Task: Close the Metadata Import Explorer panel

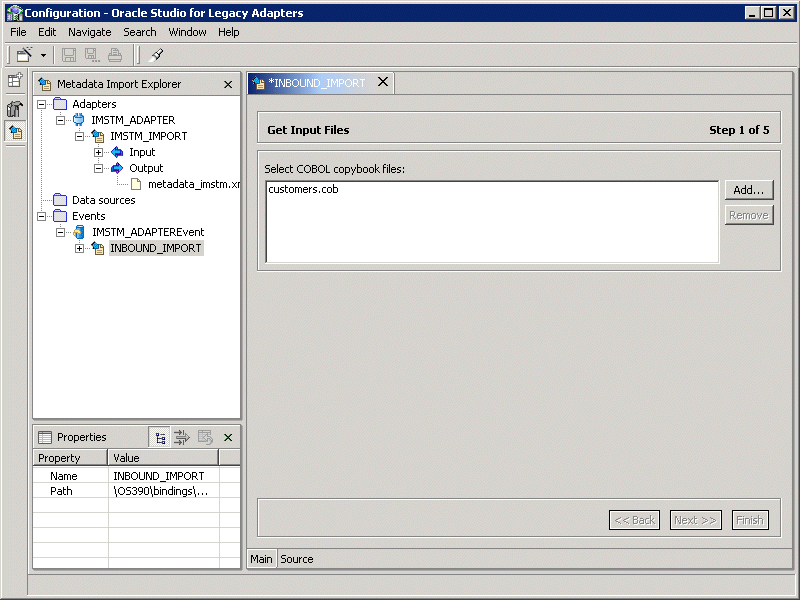Action: point(228,84)
